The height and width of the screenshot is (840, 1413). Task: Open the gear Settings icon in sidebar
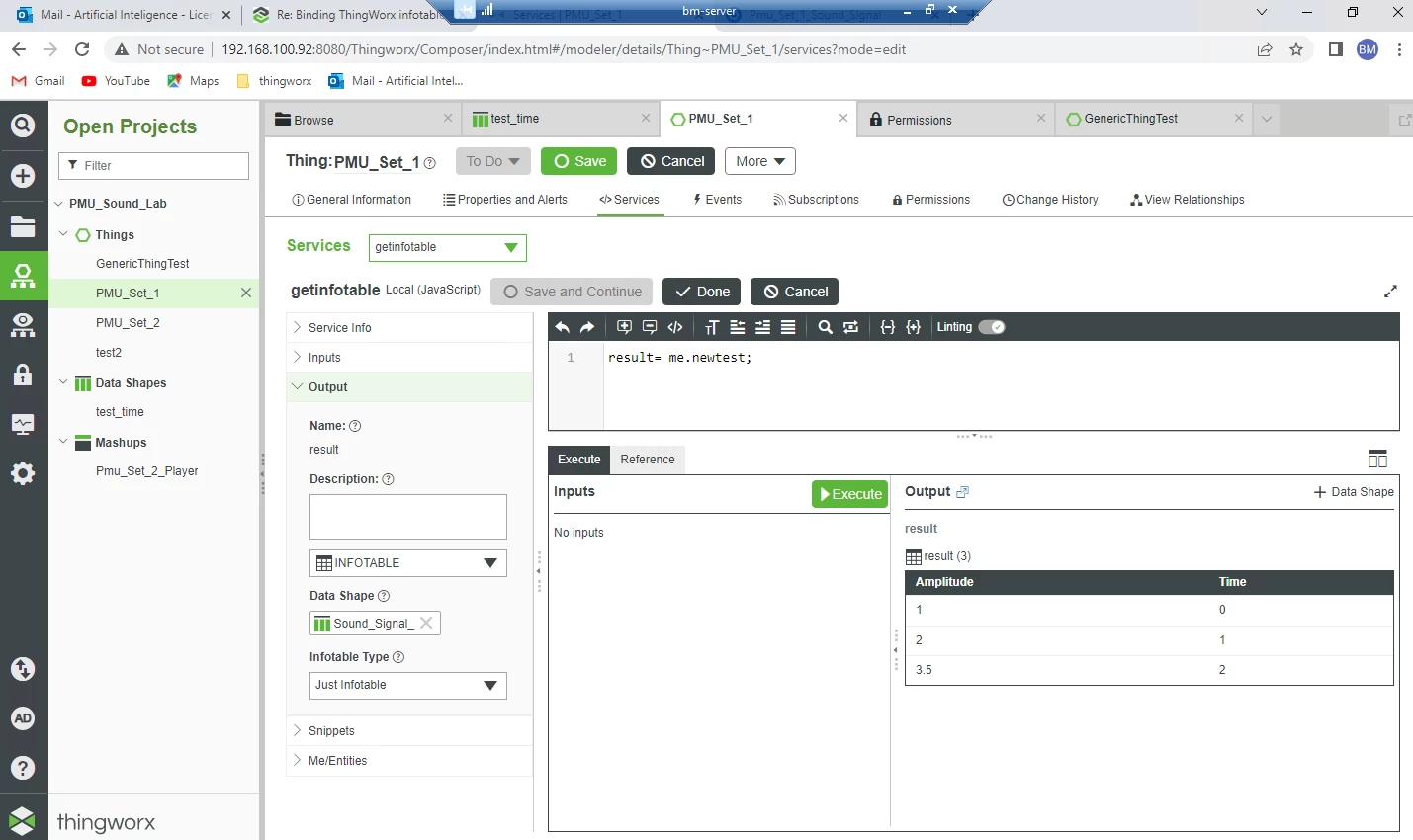[x=23, y=473]
